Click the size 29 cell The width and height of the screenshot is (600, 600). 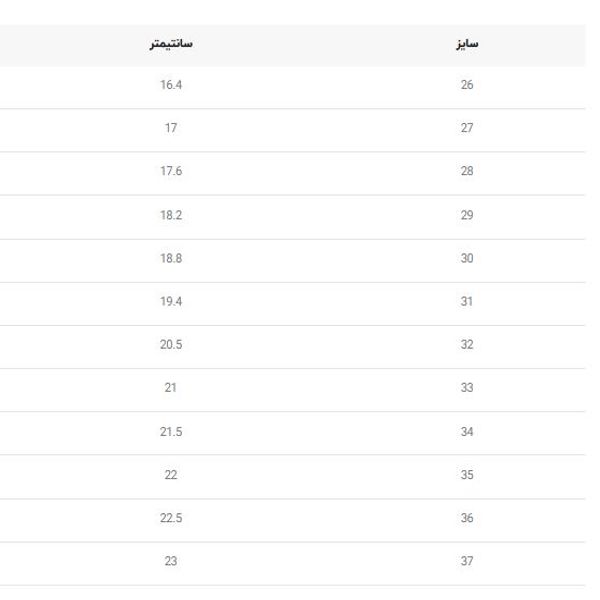467,215
